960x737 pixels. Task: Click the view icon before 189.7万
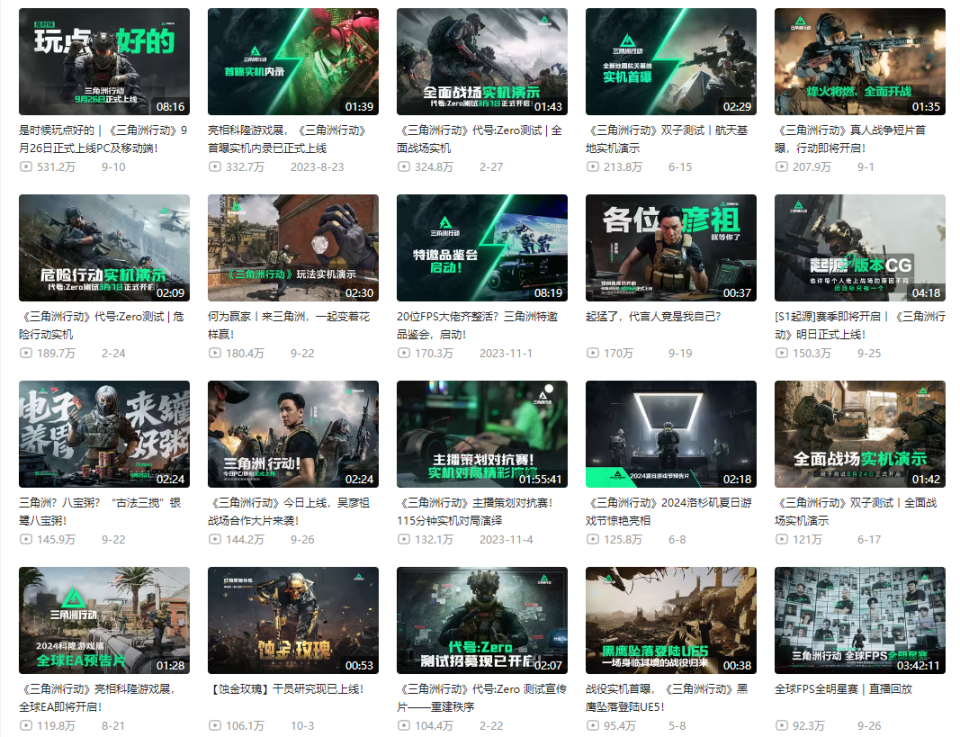click(x=26, y=353)
